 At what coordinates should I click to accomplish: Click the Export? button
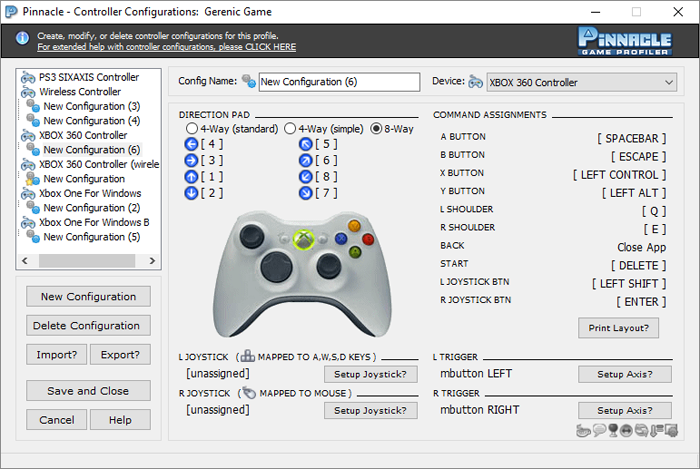[120, 355]
